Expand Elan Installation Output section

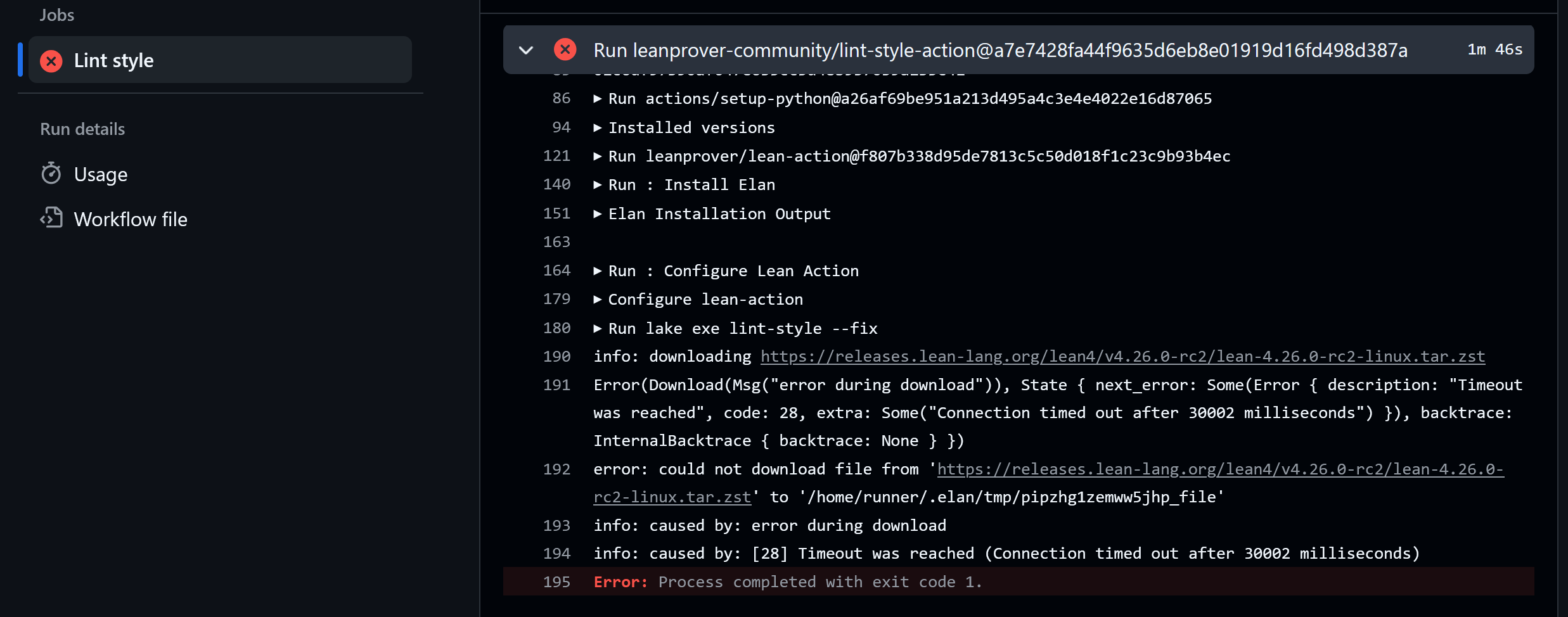[x=597, y=214]
